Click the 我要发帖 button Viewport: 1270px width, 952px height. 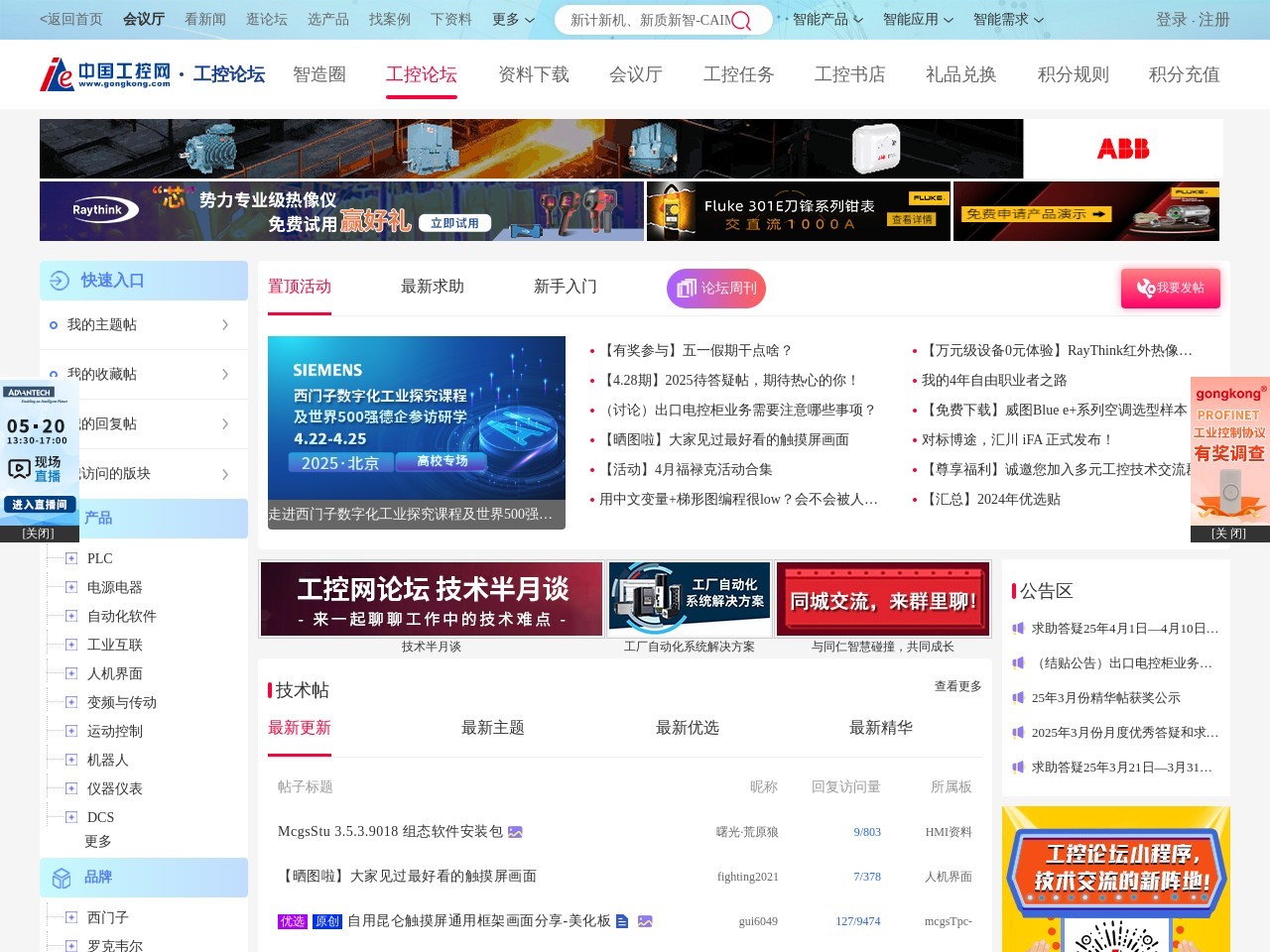tap(1171, 289)
